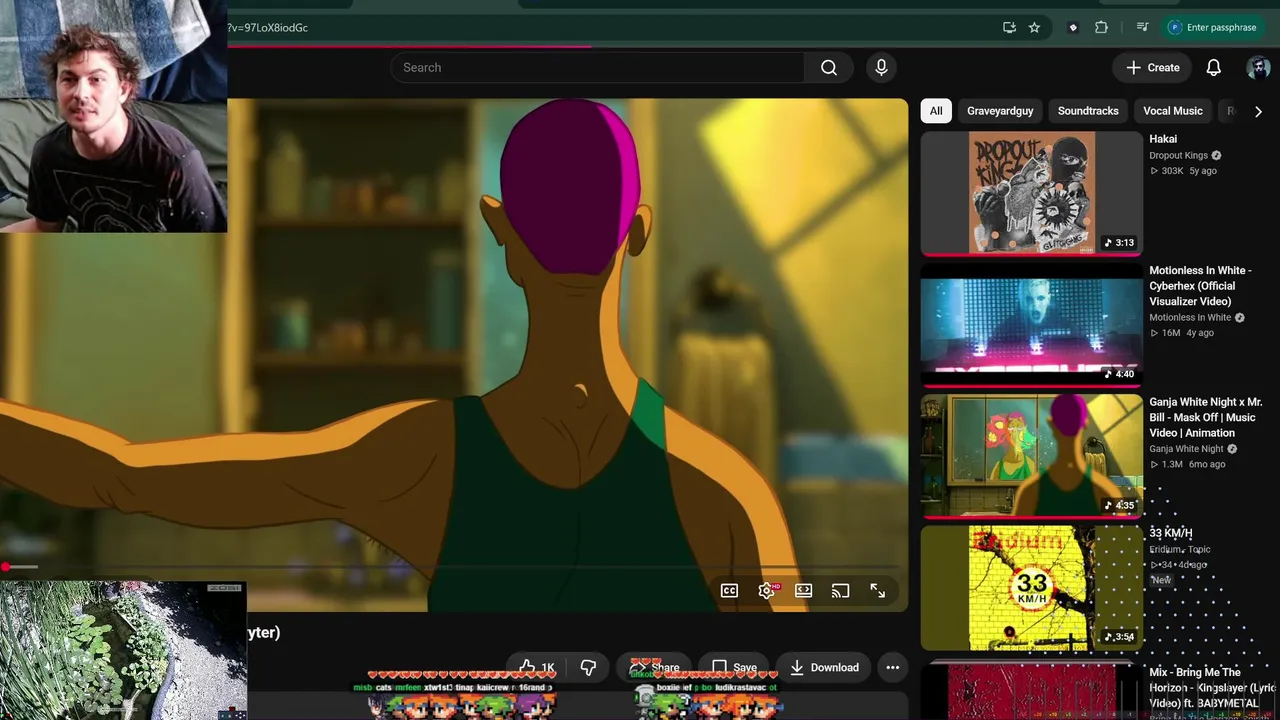Open the Mix - Bring Me The Horizon title

point(1212,688)
